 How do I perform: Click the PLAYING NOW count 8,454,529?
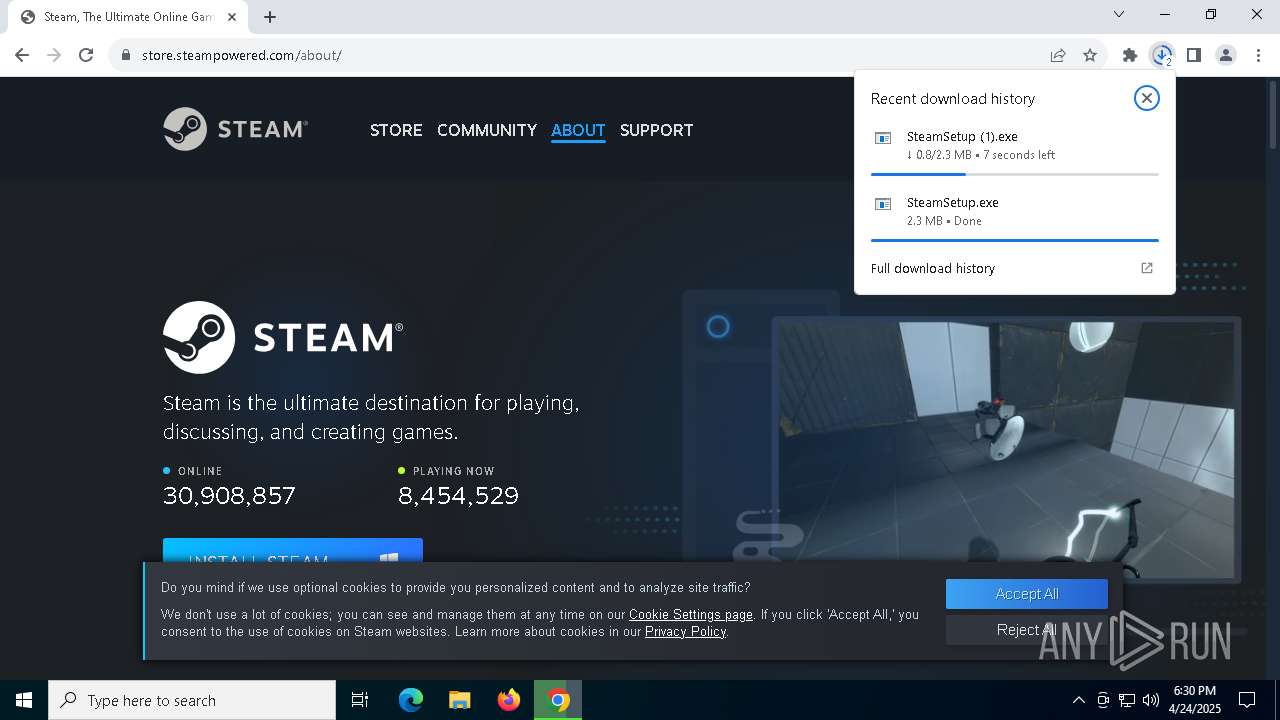(x=458, y=495)
